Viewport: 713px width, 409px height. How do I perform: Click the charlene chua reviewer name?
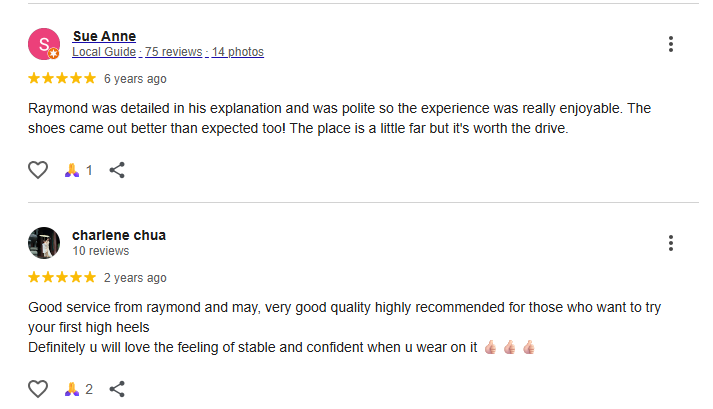pyautogui.click(x=119, y=235)
